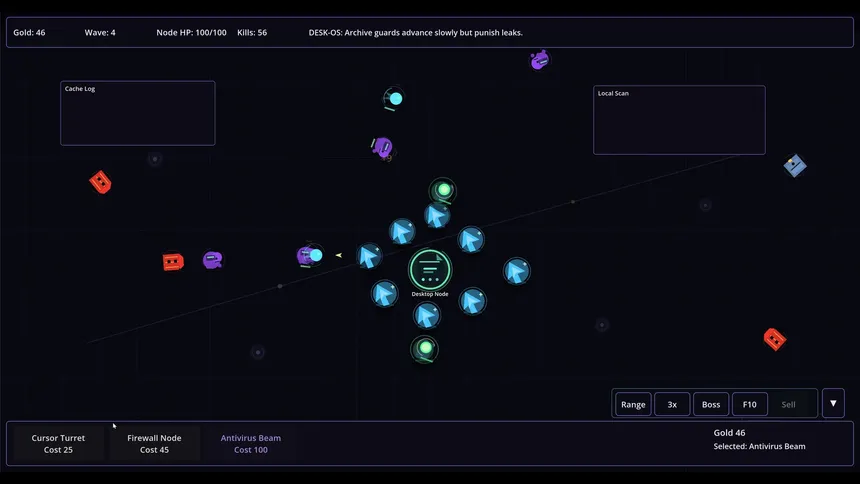Screen dimensions: 860x484
Task: Select cursor turret just under the top firewall node
Action: click(x=437, y=216)
